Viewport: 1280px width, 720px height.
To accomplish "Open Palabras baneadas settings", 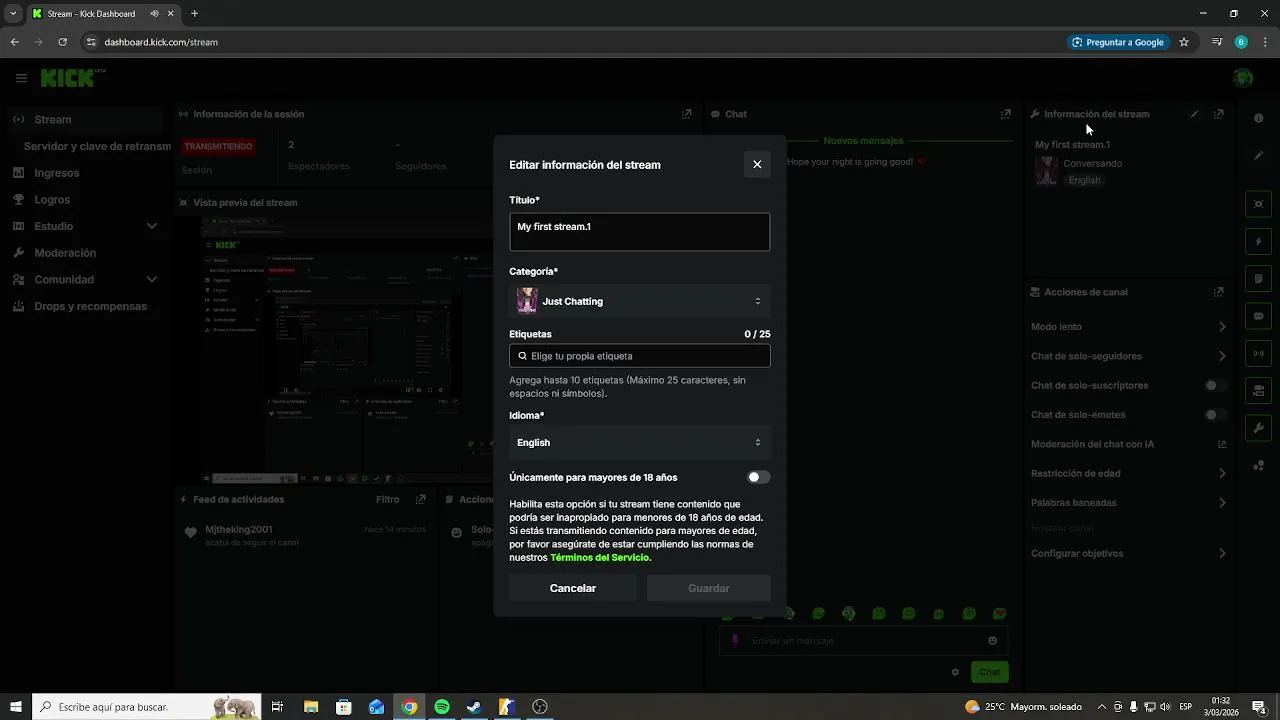I will coord(1129,503).
